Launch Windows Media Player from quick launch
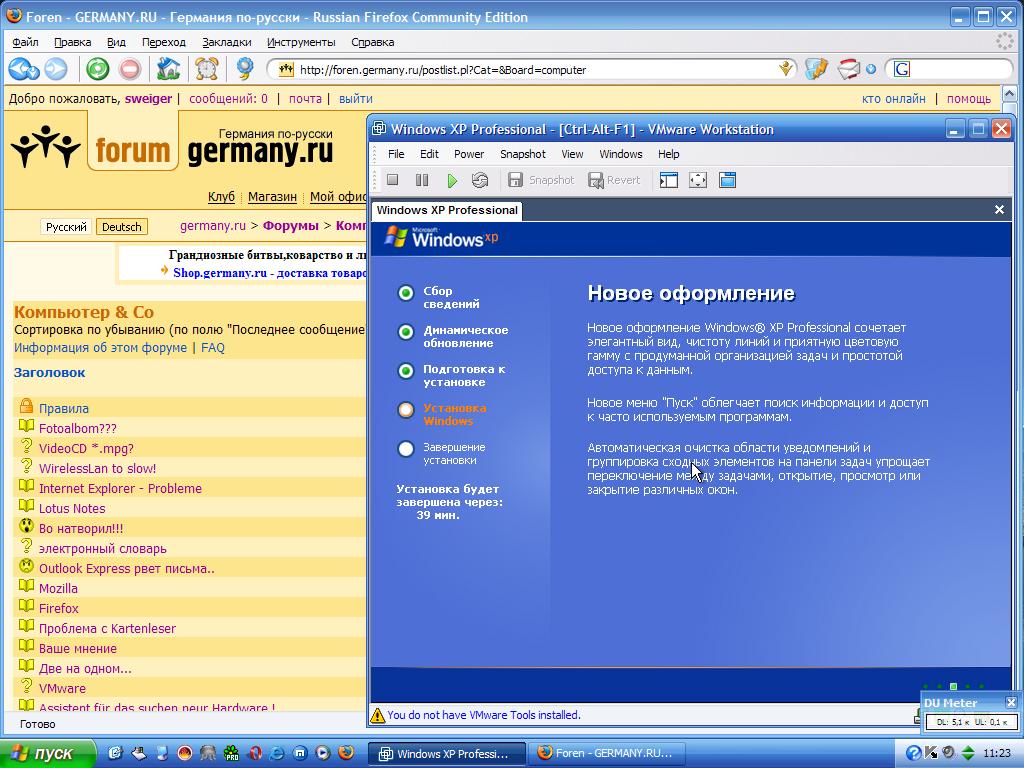This screenshot has width=1024, height=768. pyautogui.click(x=323, y=753)
